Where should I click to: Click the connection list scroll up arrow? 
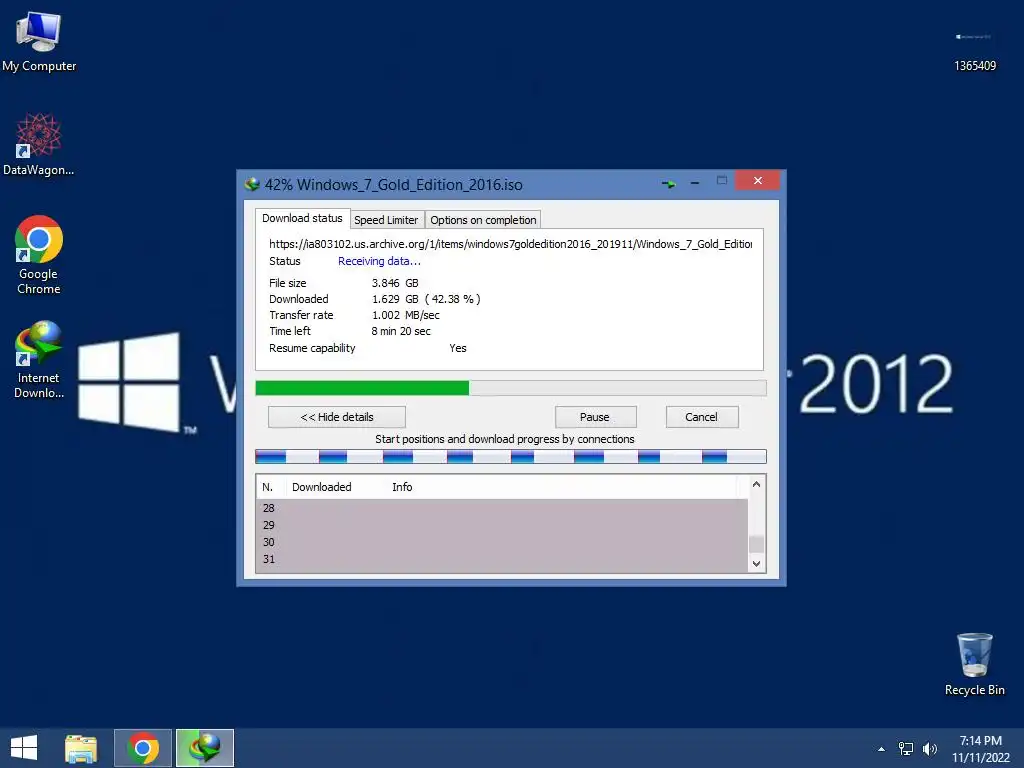click(756, 485)
